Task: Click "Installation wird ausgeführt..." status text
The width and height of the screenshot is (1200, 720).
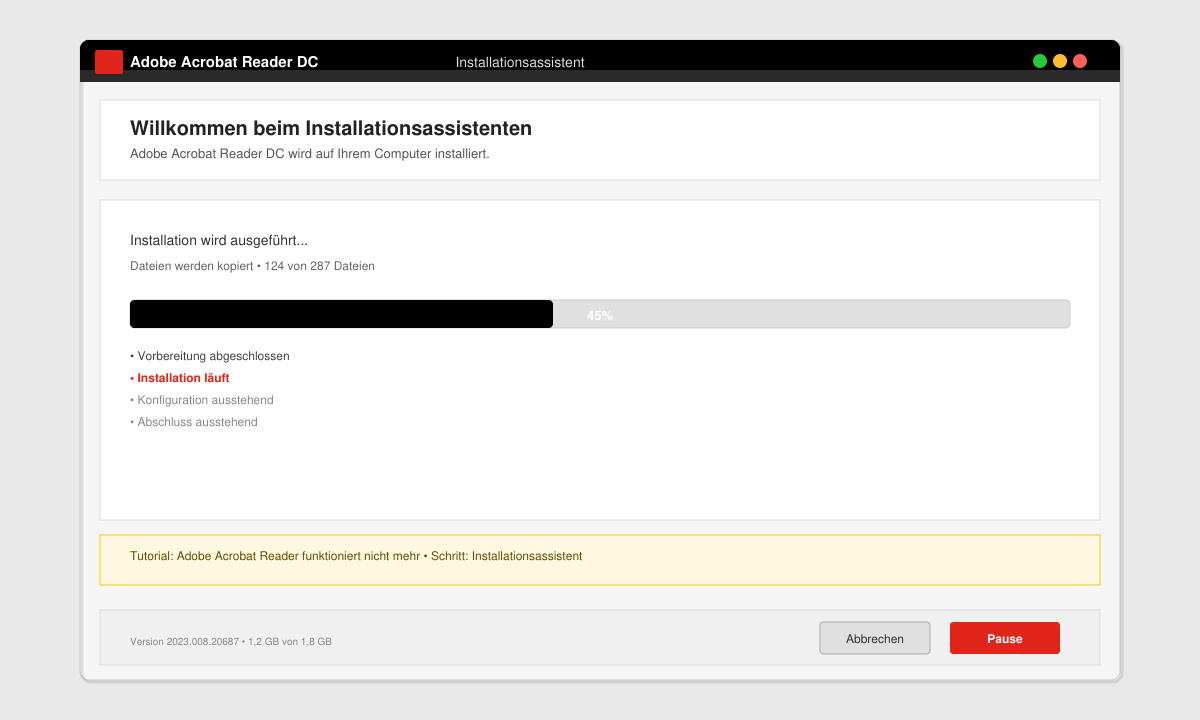Action: 219,241
